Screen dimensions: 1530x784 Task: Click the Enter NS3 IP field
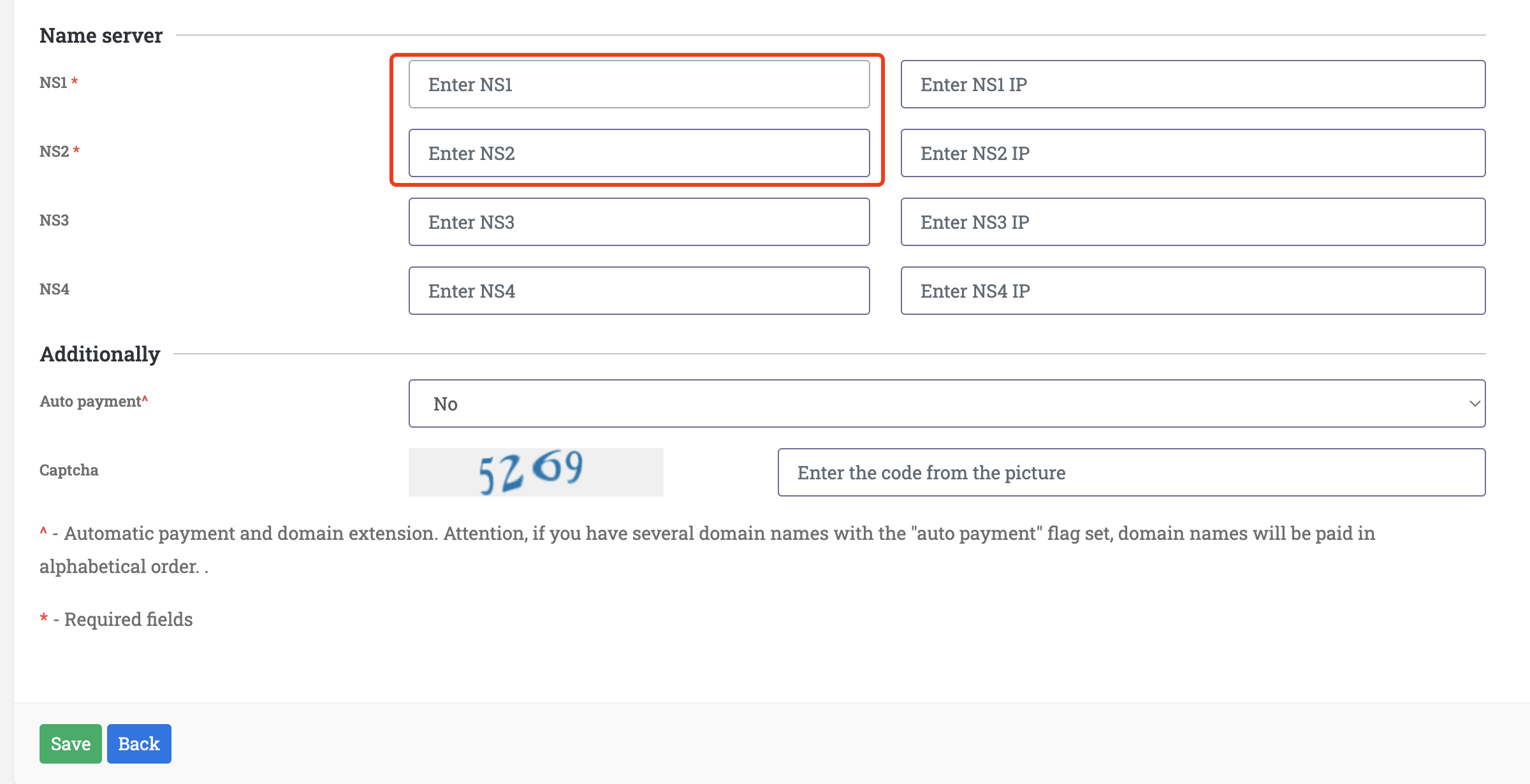1193,222
